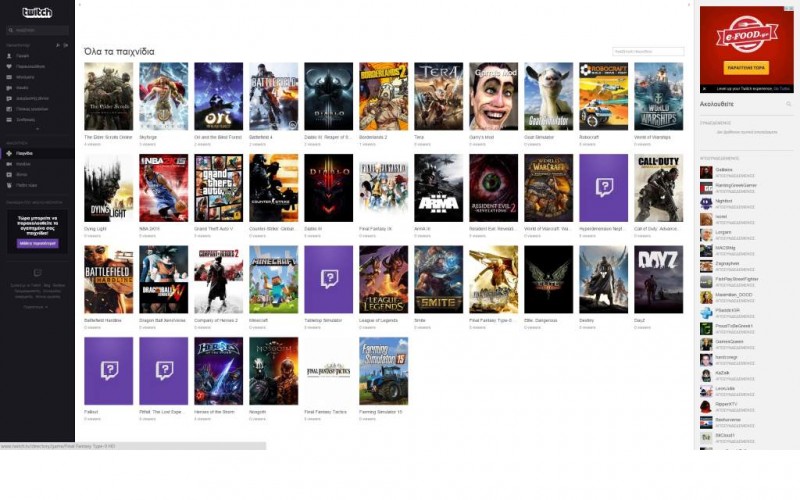Open the League of Legends cover
800x500 pixels.
click(383, 280)
